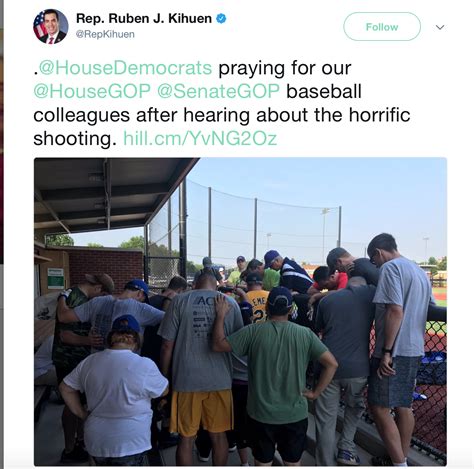
Task: Click the 'praying for our' tweet text
Action: (285, 68)
